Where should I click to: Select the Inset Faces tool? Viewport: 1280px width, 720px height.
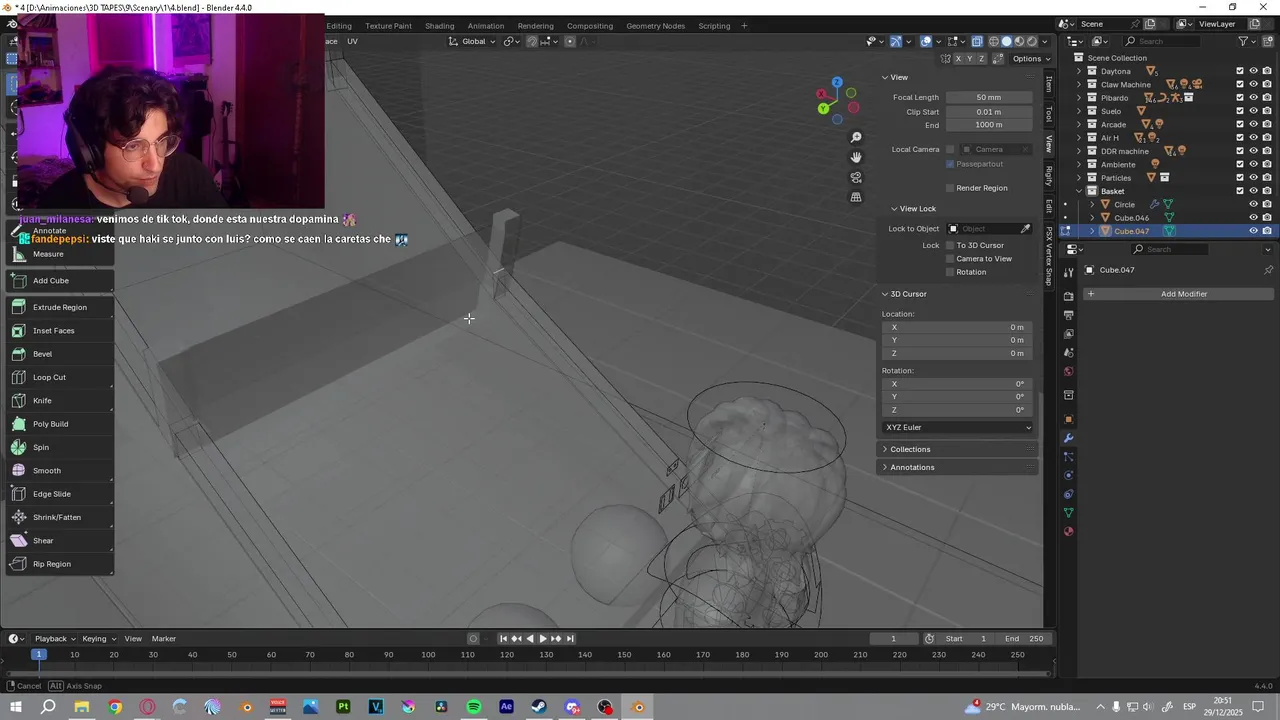click(x=59, y=331)
